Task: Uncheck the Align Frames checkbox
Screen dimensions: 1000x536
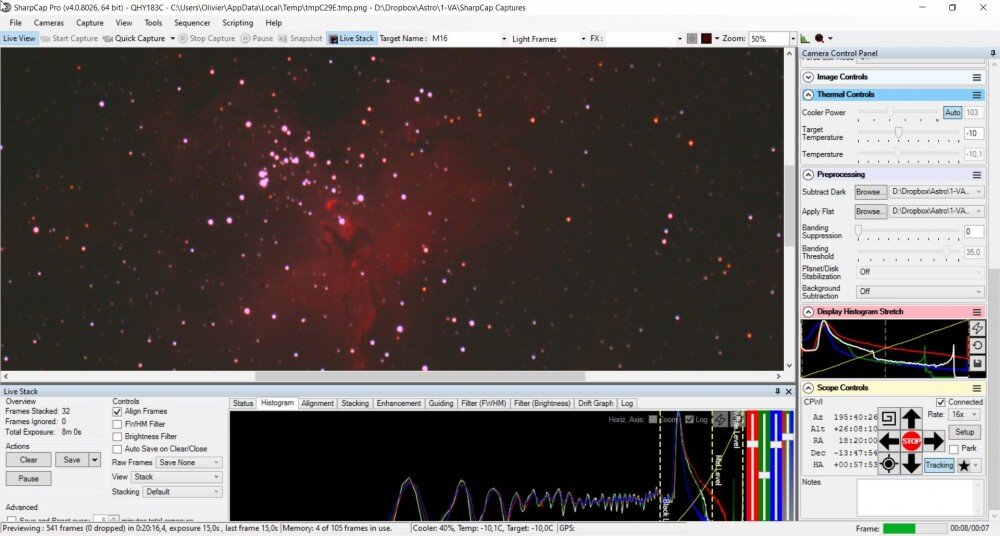Action: [x=117, y=412]
